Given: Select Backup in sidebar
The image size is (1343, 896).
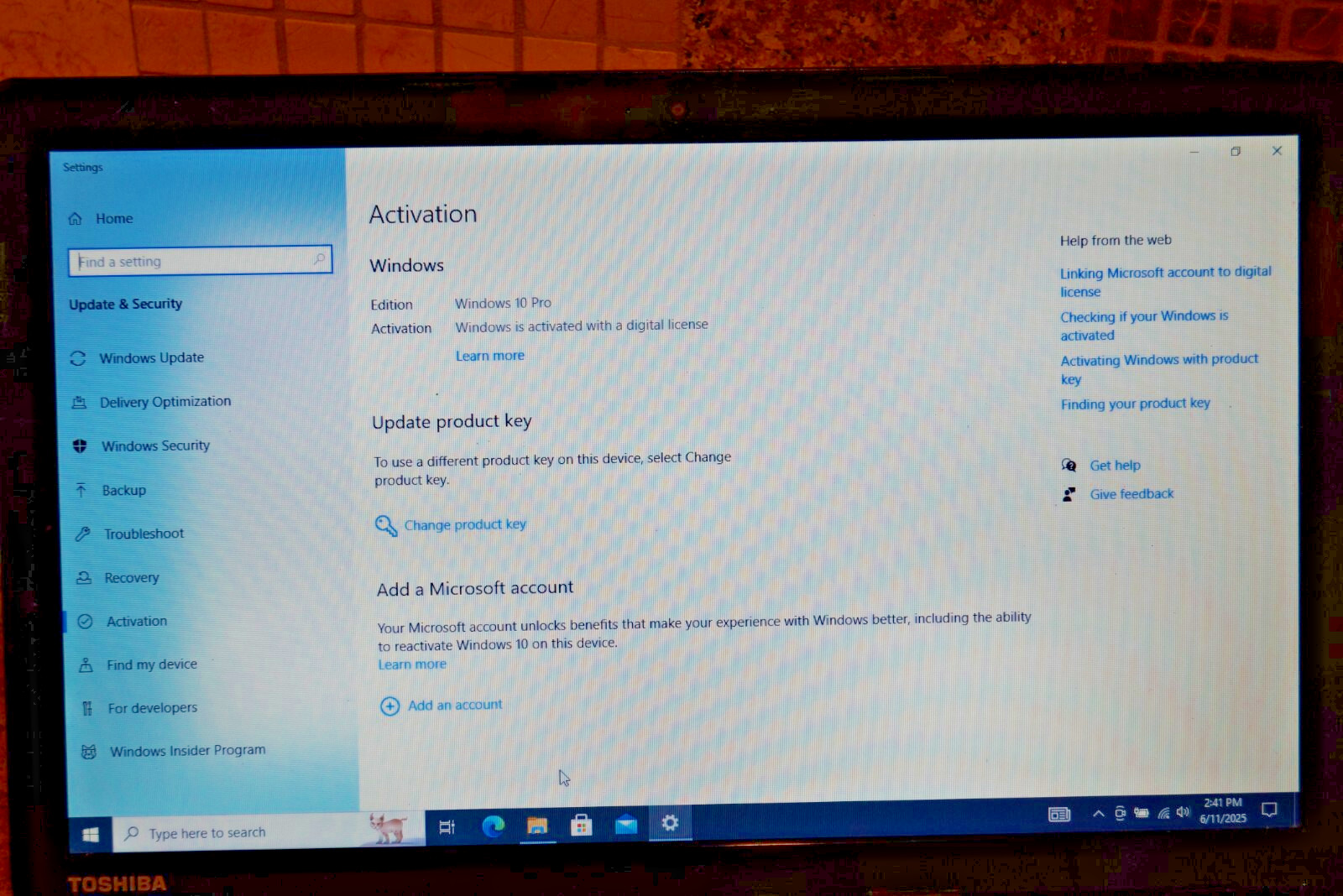Looking at the screenshot, I should click(x=110, y=490).
